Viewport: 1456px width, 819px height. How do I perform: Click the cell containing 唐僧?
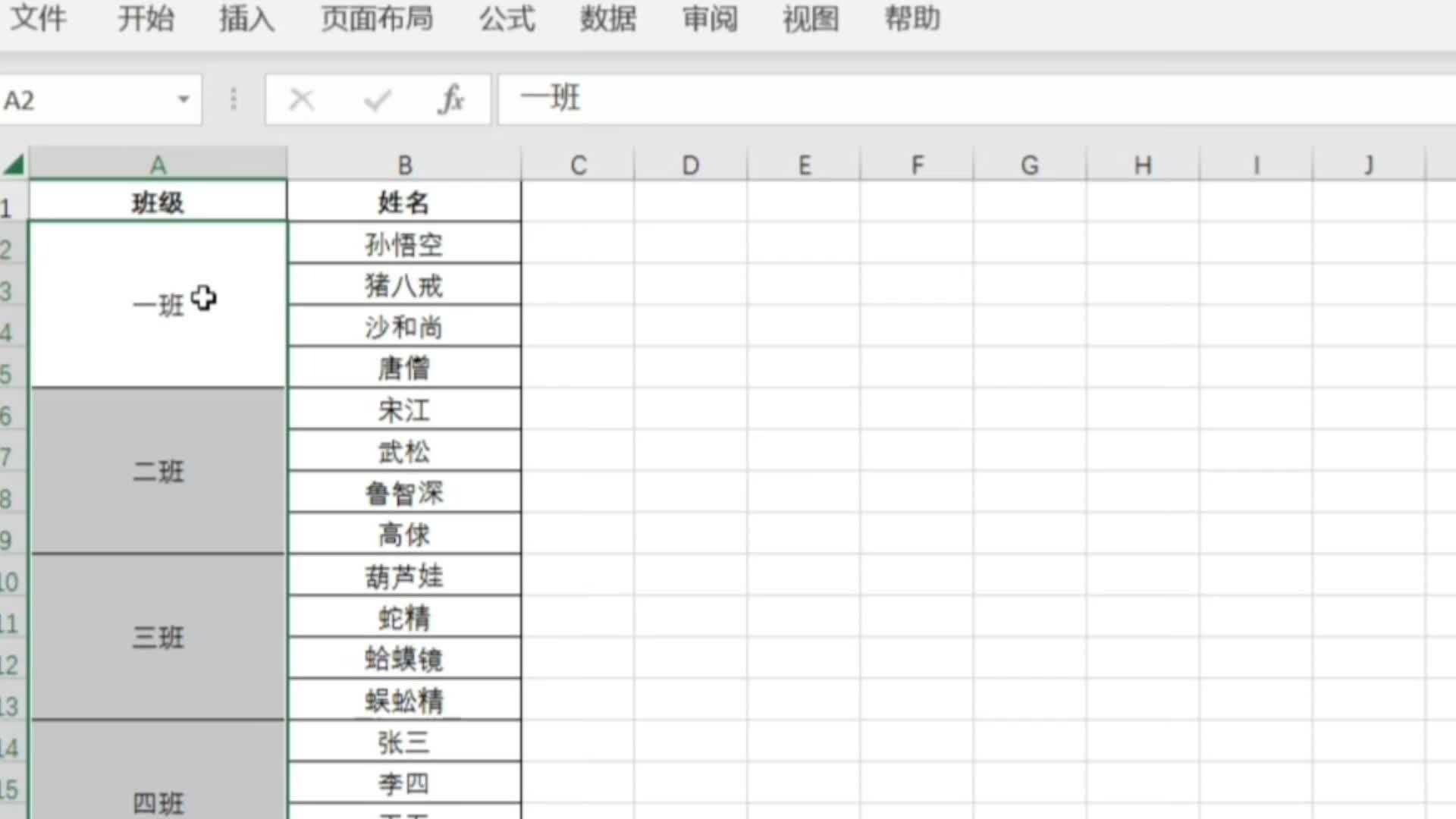(x=404, y=368)
